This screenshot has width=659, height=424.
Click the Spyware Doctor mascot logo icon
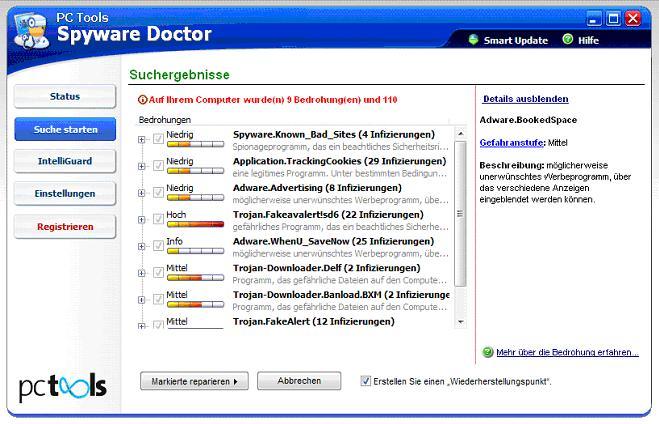(x=31, y=30)
